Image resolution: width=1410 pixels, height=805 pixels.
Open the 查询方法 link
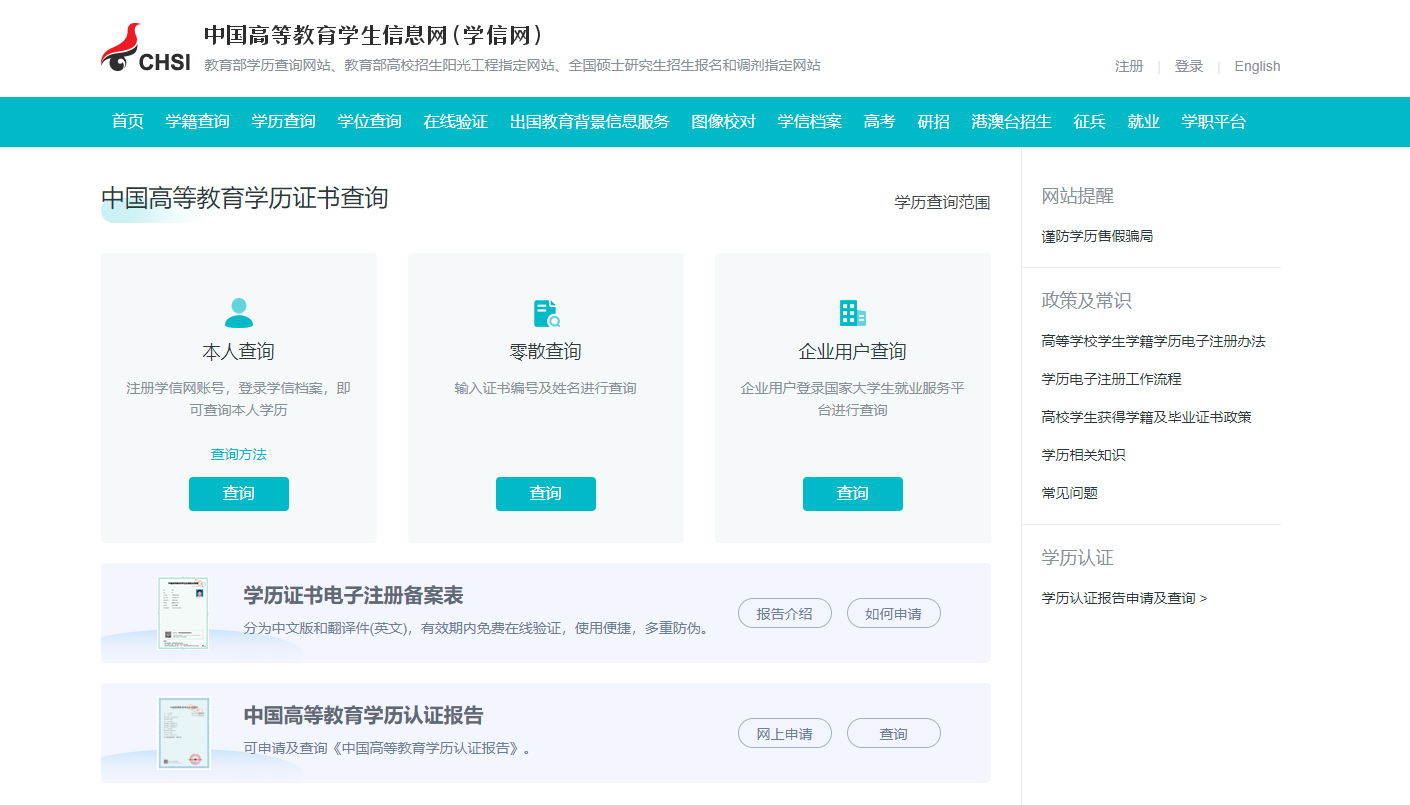tap(238, 454)
